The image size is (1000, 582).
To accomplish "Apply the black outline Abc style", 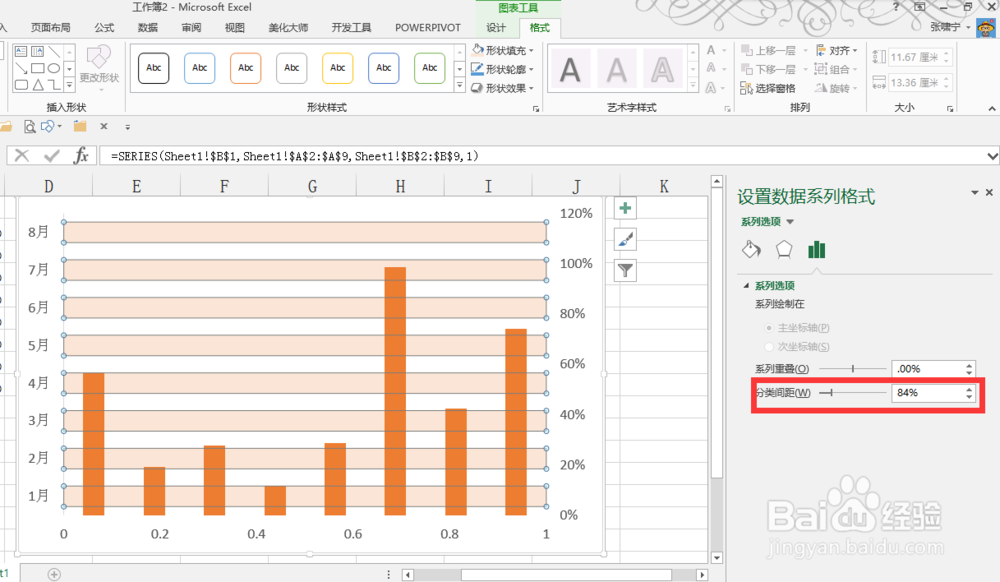I will coord(154,68).
